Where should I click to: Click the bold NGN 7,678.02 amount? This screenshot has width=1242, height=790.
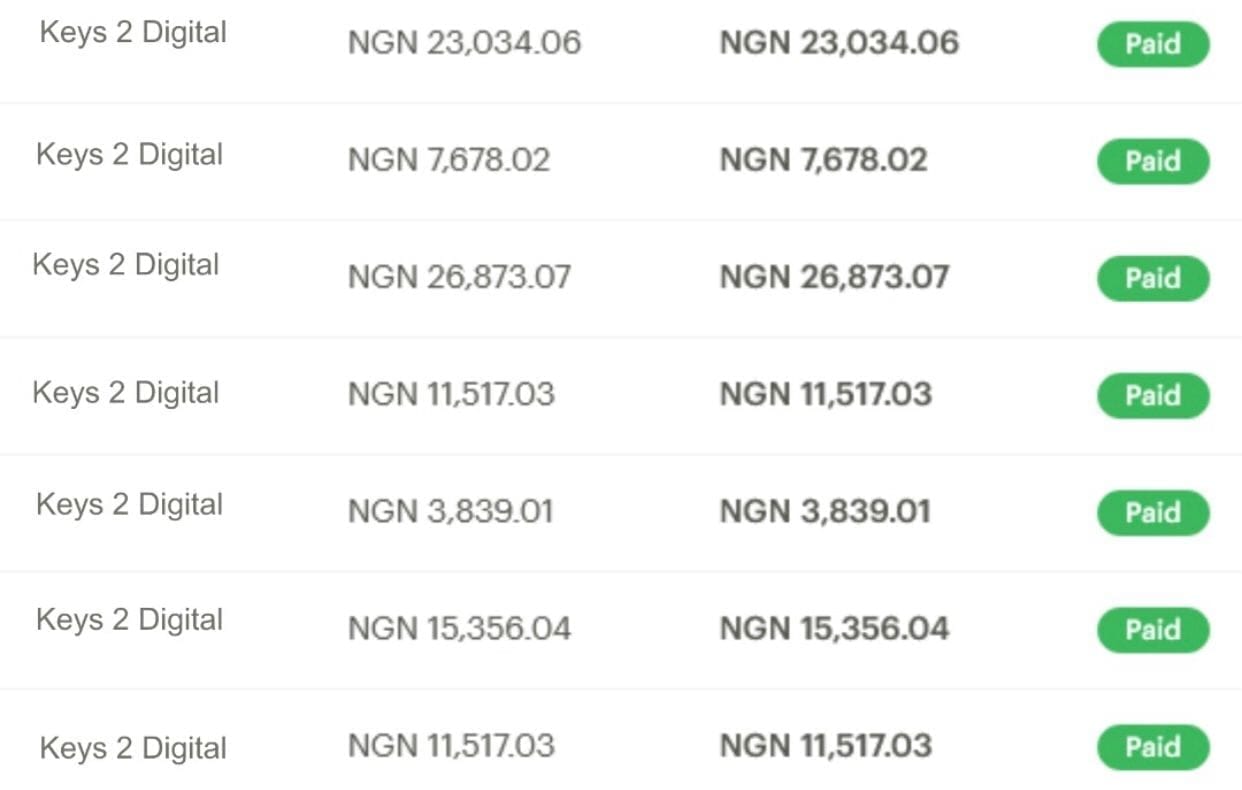pyautogui.click(x=823, y=160)
